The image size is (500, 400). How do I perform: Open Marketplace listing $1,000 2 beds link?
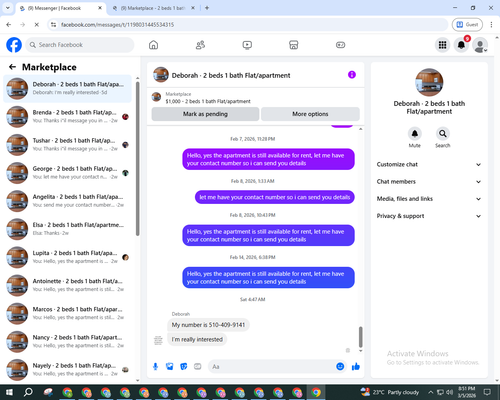click(x=208, y=101)
